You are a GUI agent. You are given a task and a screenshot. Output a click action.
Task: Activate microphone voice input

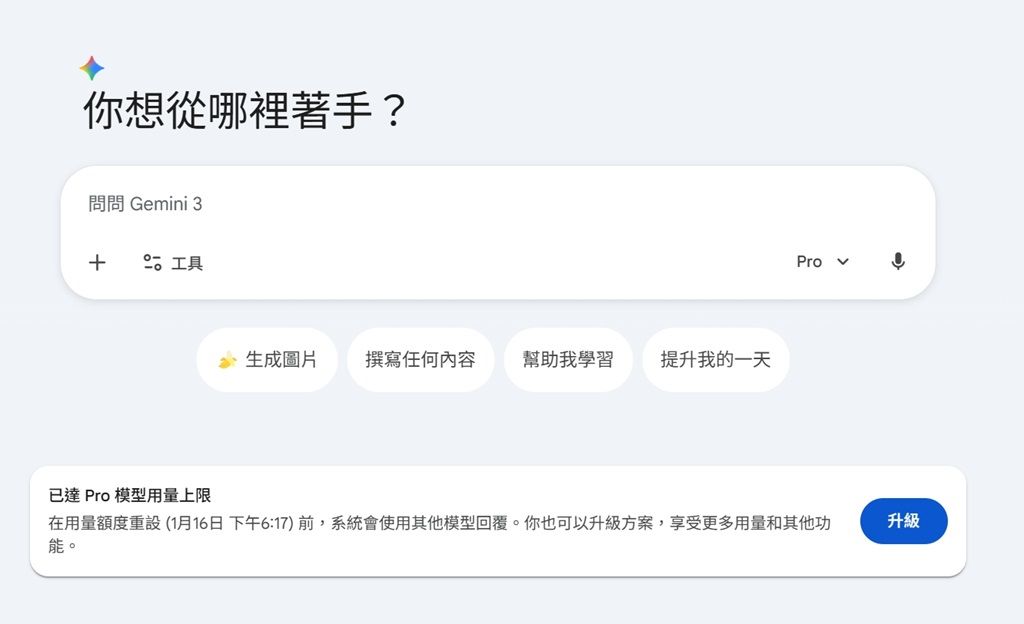pyautogui.click(x=898, y=262)
